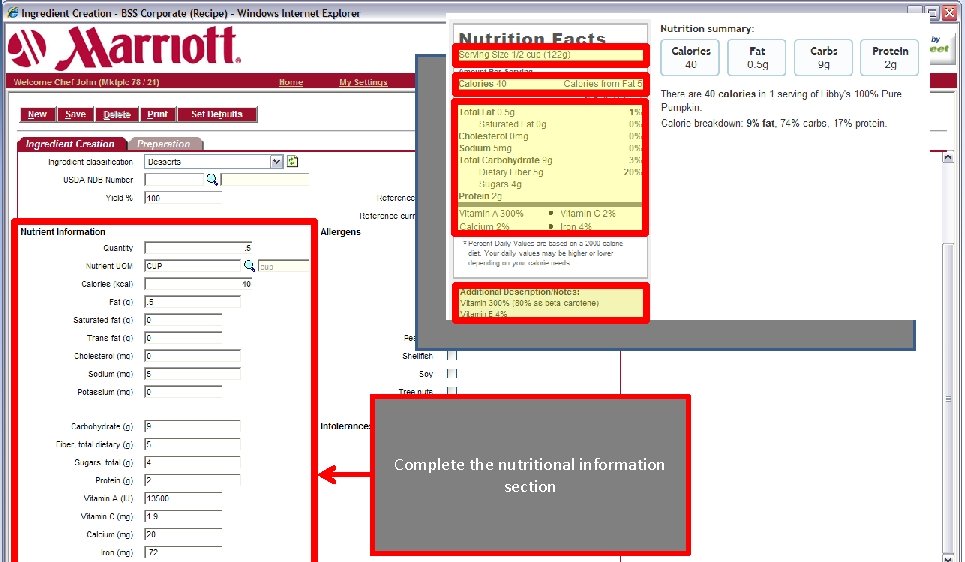This screenshot has height=562, width=965.
Task: Click the Vitamin C (mg) field
Action: 183,516
